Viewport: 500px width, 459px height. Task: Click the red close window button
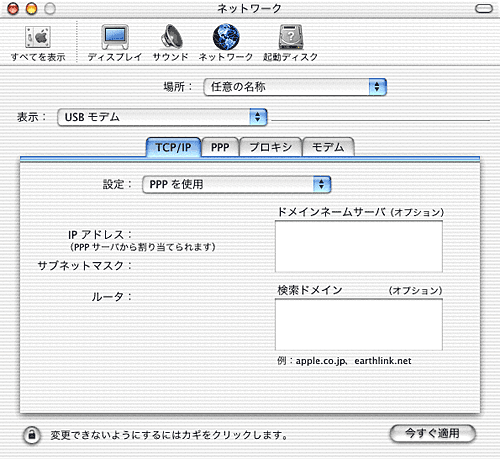(13, 9)
